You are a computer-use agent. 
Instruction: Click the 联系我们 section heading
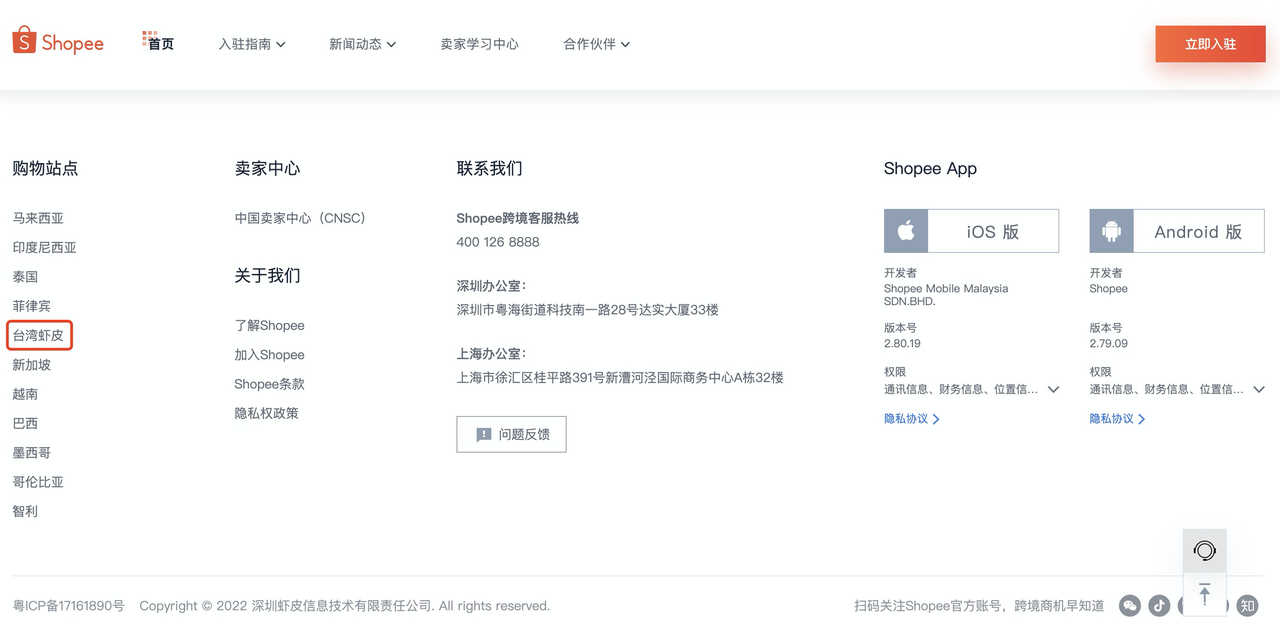coord(489,168)
